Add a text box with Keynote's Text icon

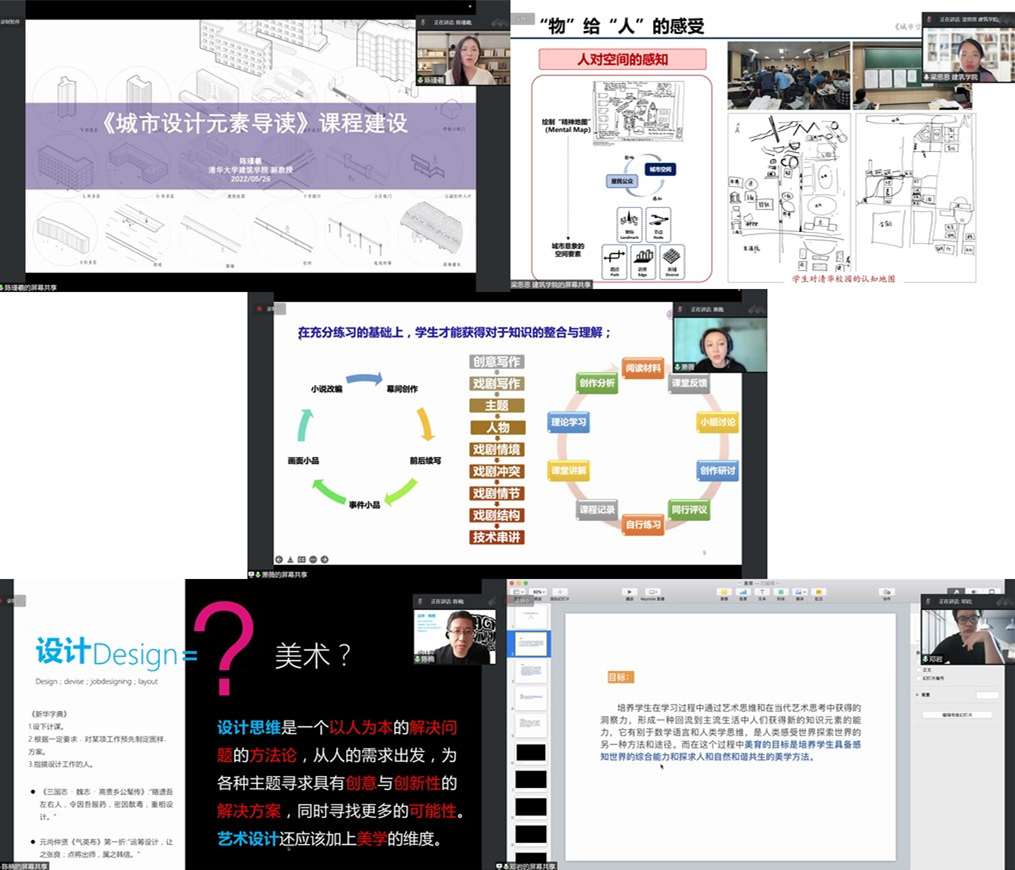coord(762,591)
